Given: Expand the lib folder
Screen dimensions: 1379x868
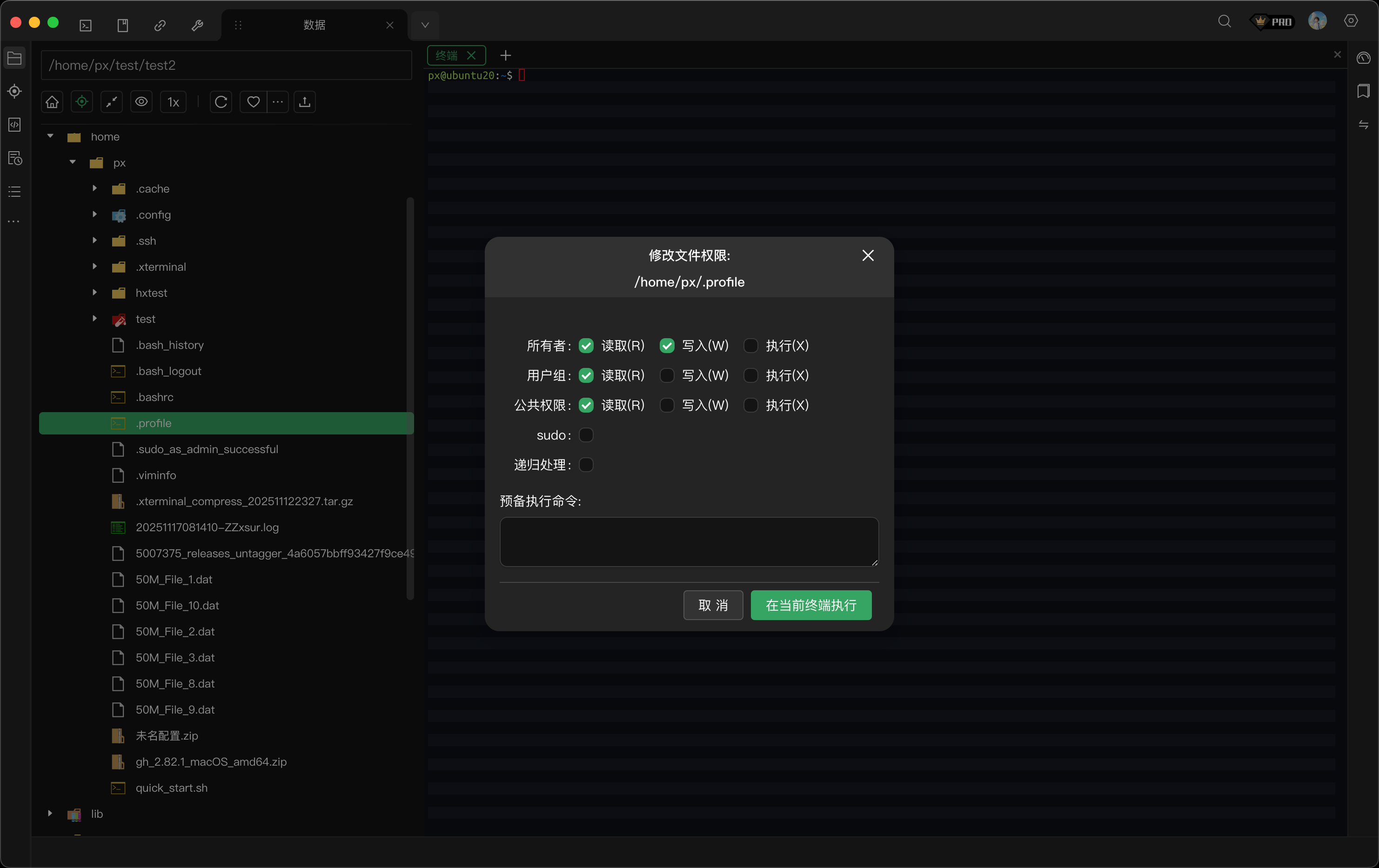Looking at the screenshot, I should point(50,814).
